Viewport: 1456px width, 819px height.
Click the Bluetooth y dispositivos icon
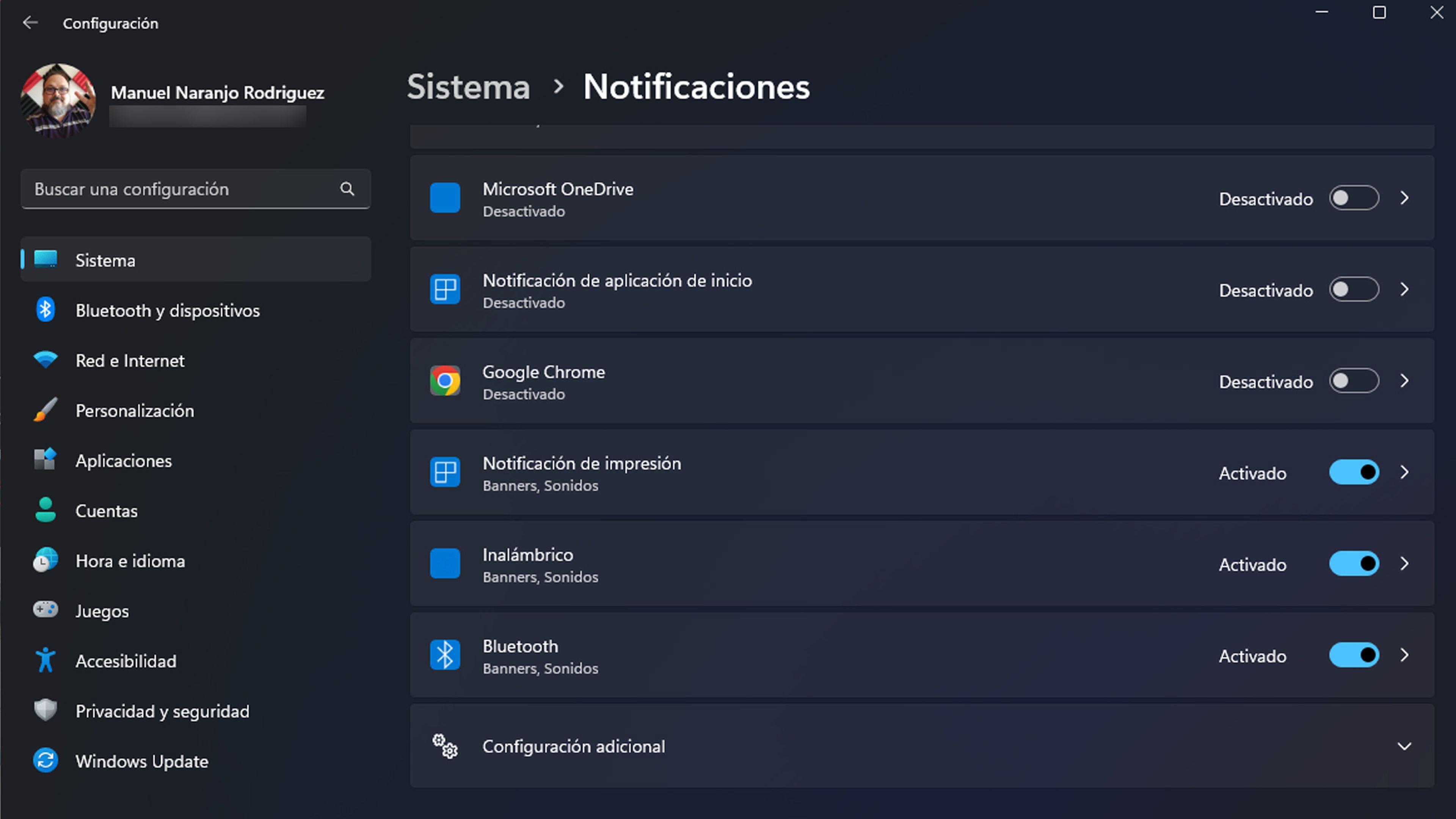coord(45,310)
